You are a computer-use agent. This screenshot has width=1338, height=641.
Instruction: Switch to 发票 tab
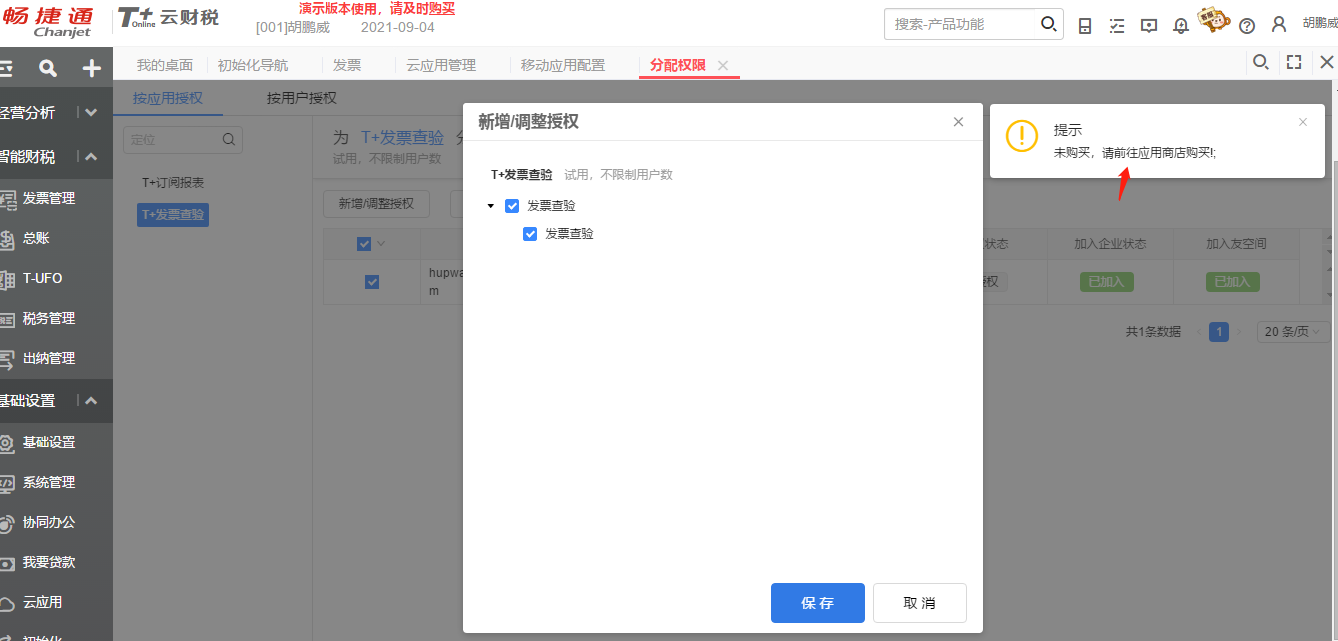pos(347,65)
